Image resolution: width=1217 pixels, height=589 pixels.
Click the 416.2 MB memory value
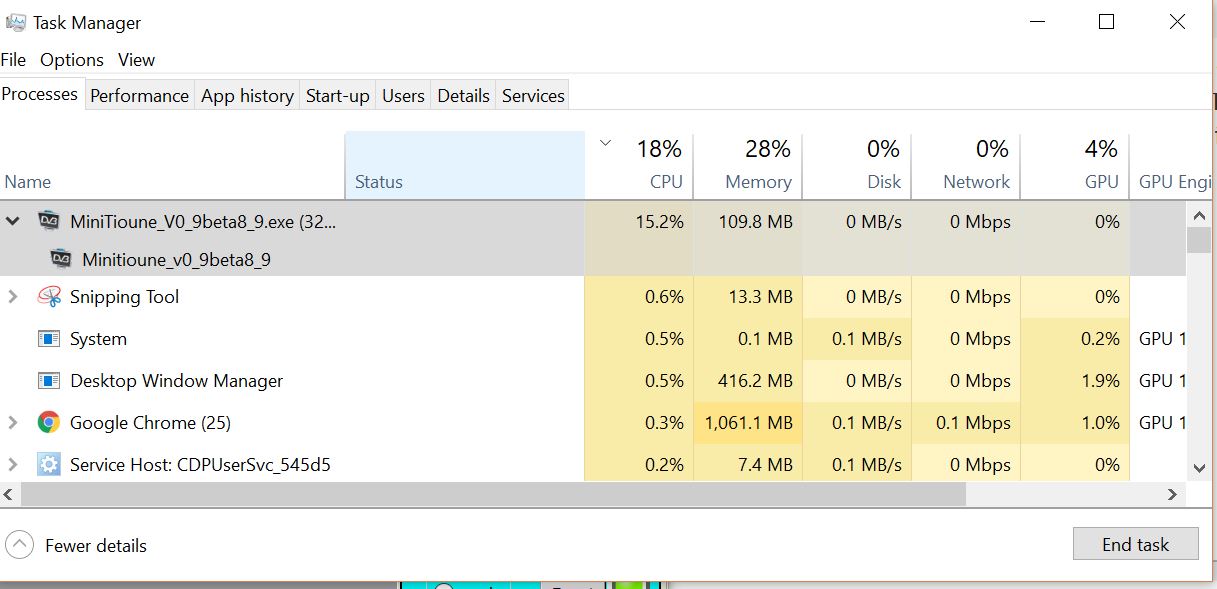point(755,381)
